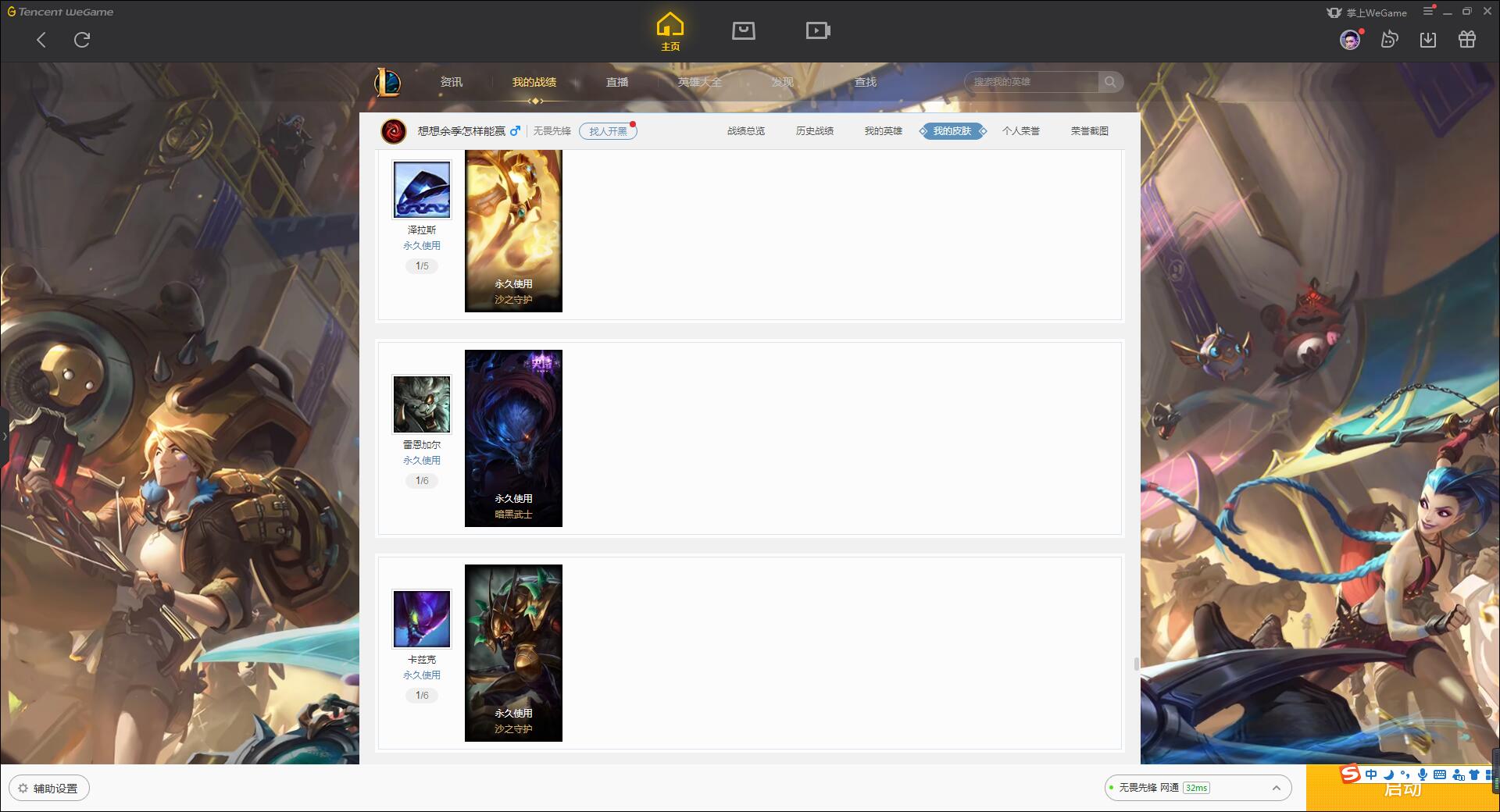Viewport: 1500px width, 812px height.
Task: Go back with the left arrow icon
Action: [41, 40]
